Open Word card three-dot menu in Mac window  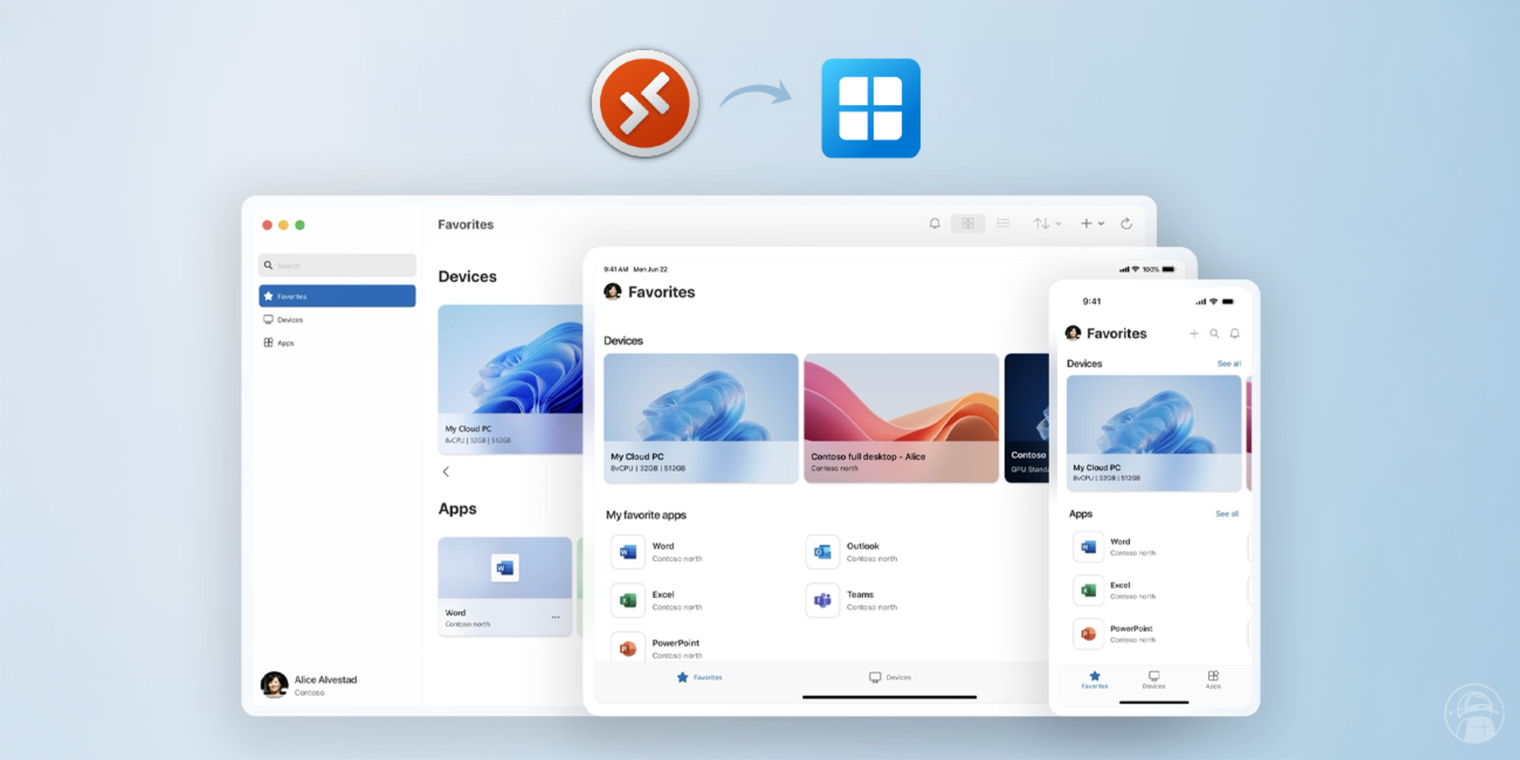(556, 617)
